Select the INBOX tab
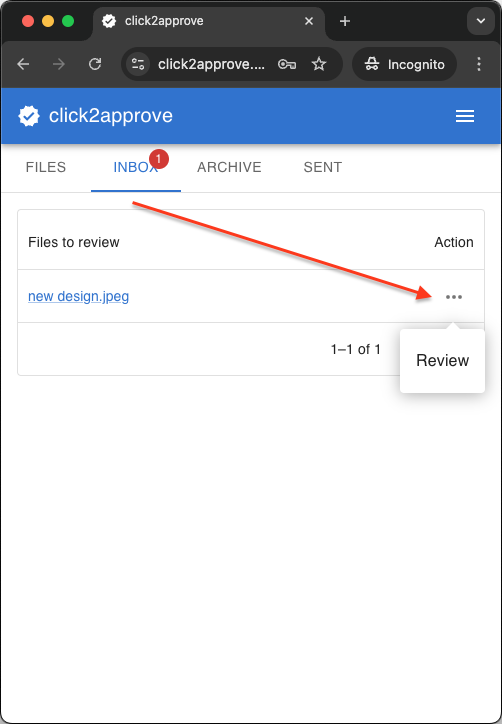Viewport: 502px width, 724px height. pyautogui.click(x=136, y=167)
